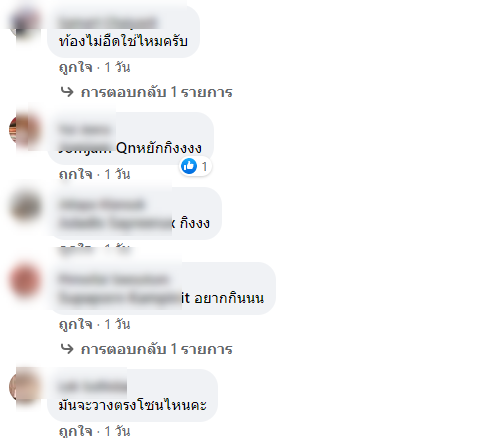
Task: Click the blue thumbs-up reaction icon
Action: (189, 166)
